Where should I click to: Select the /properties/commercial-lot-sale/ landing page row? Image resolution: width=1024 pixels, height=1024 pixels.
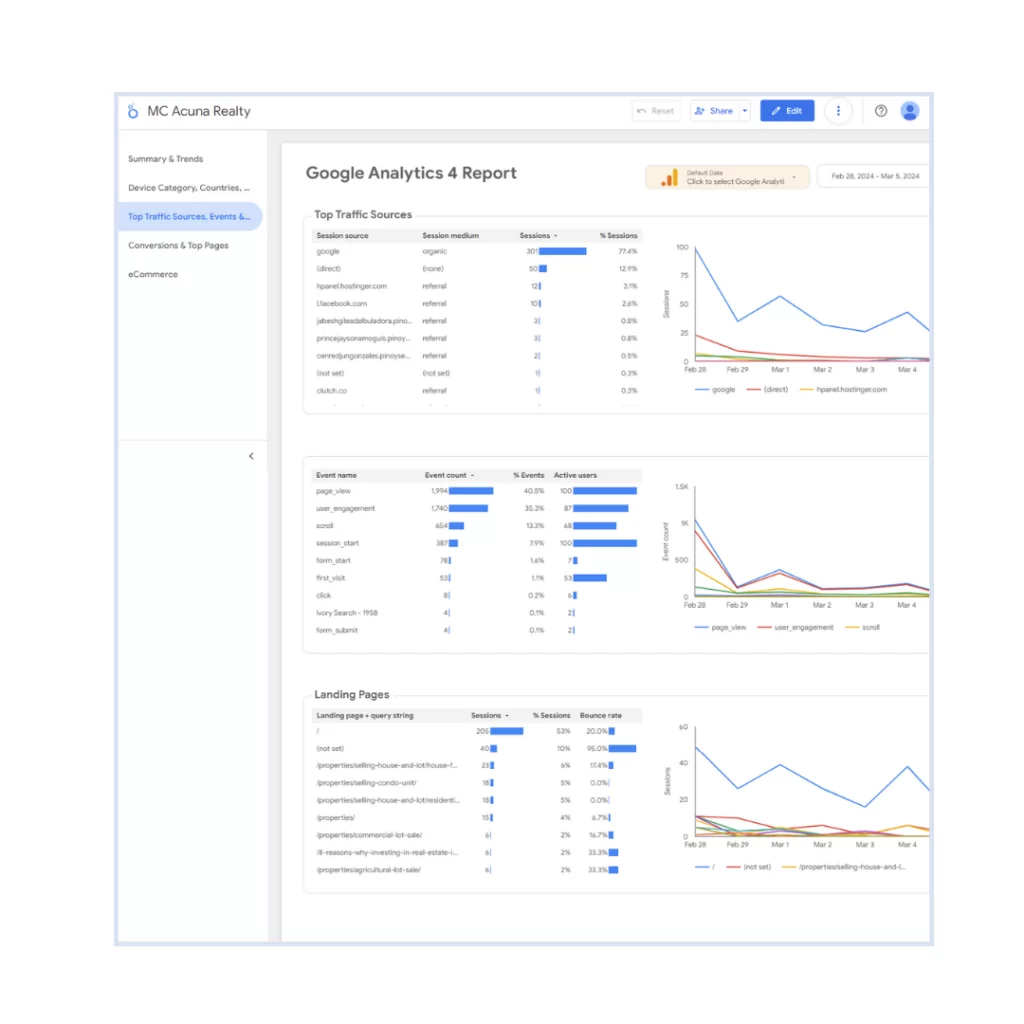pos(477,835)
